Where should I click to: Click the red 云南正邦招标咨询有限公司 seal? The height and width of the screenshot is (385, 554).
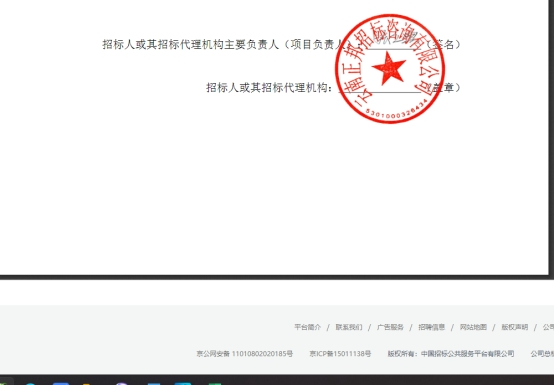pos(390,69)
